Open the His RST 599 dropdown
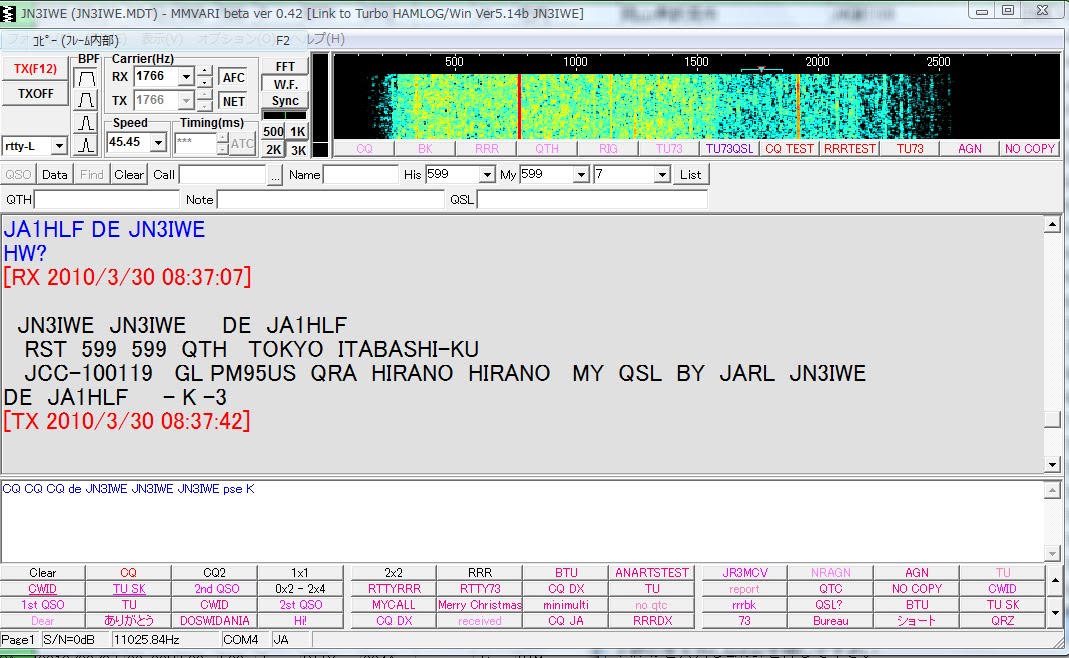Image resolution: width=1069 pixels, height=658 pixels. point(486,175)
